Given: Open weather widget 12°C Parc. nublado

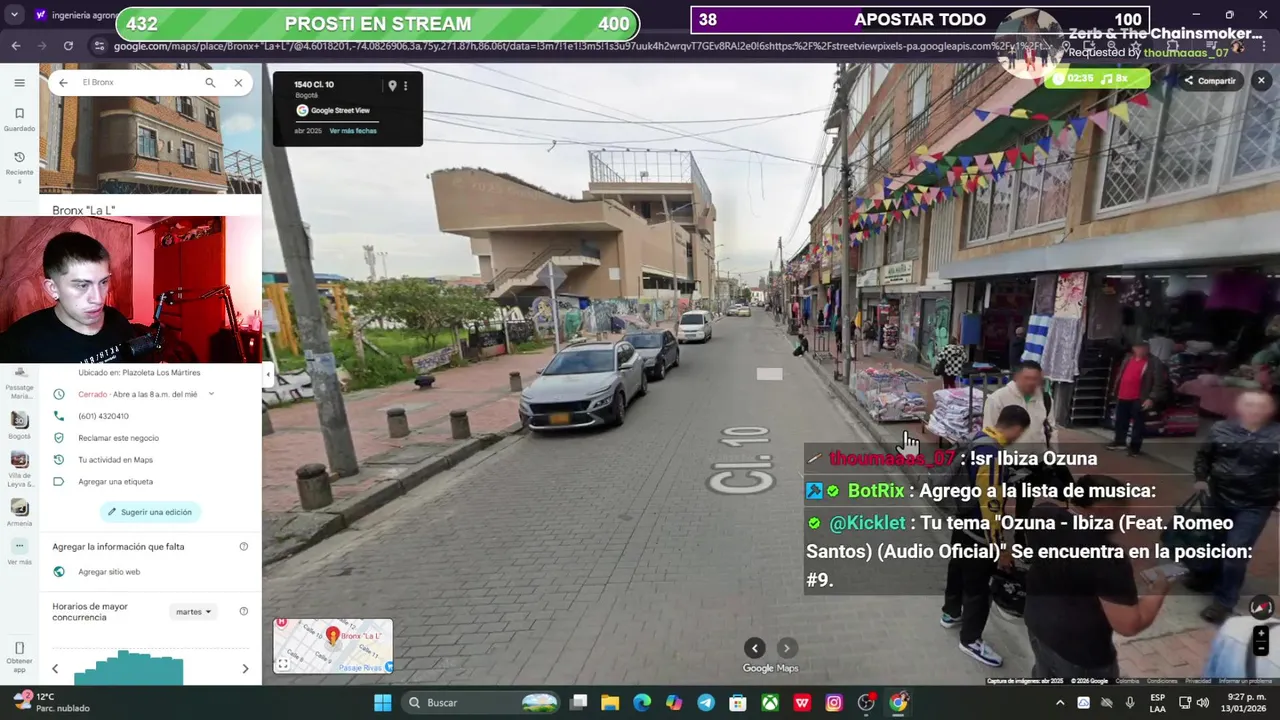Looking at the screenshot, I should click(x=50, y=703).
